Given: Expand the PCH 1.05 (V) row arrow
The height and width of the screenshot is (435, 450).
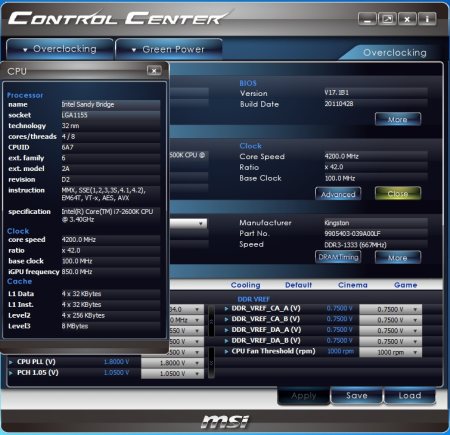Looking at the screenshot, I should click(x=11, y=373).
